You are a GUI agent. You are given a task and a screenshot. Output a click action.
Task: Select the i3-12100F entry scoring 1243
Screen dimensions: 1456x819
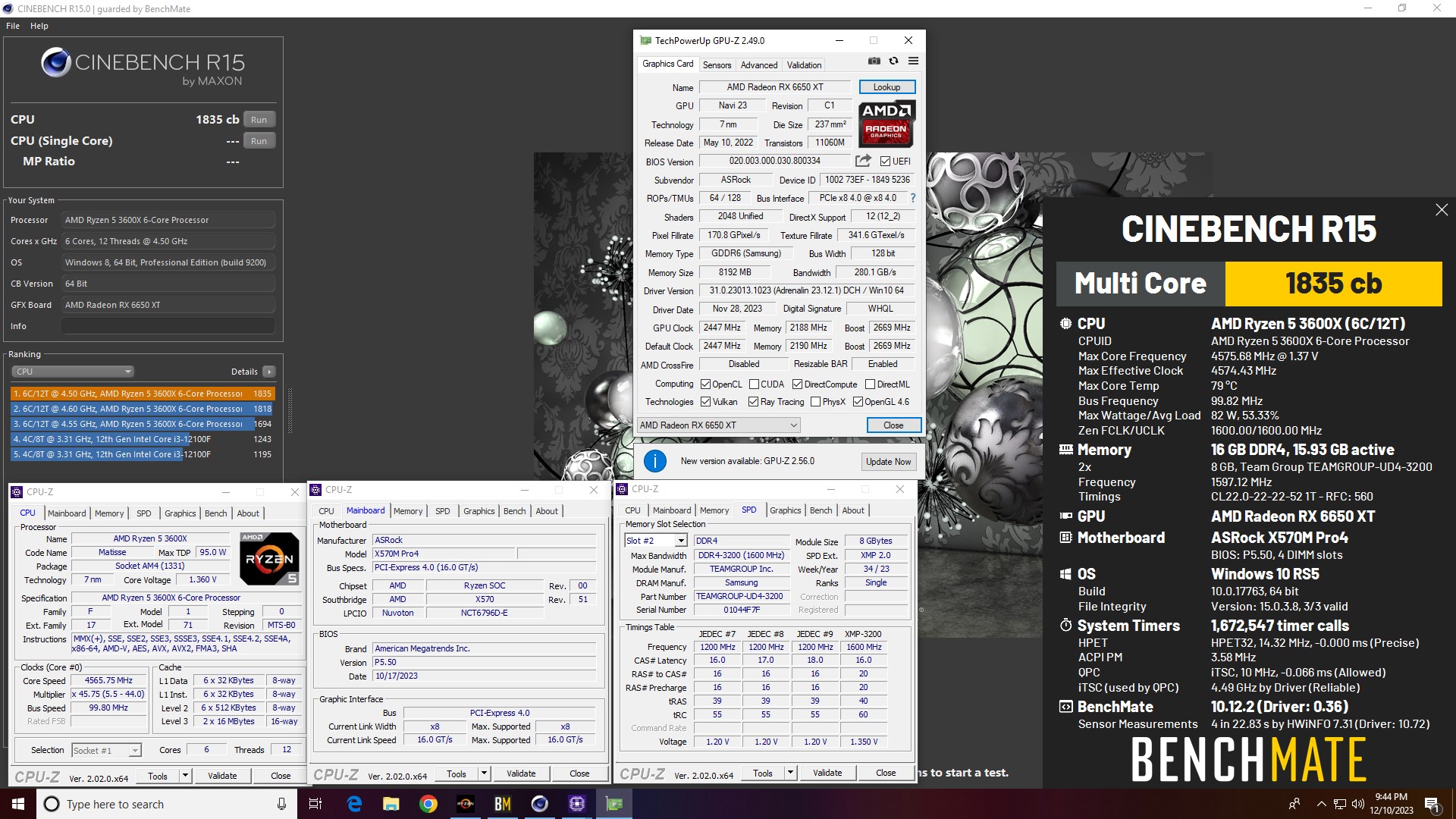[143, 439]
